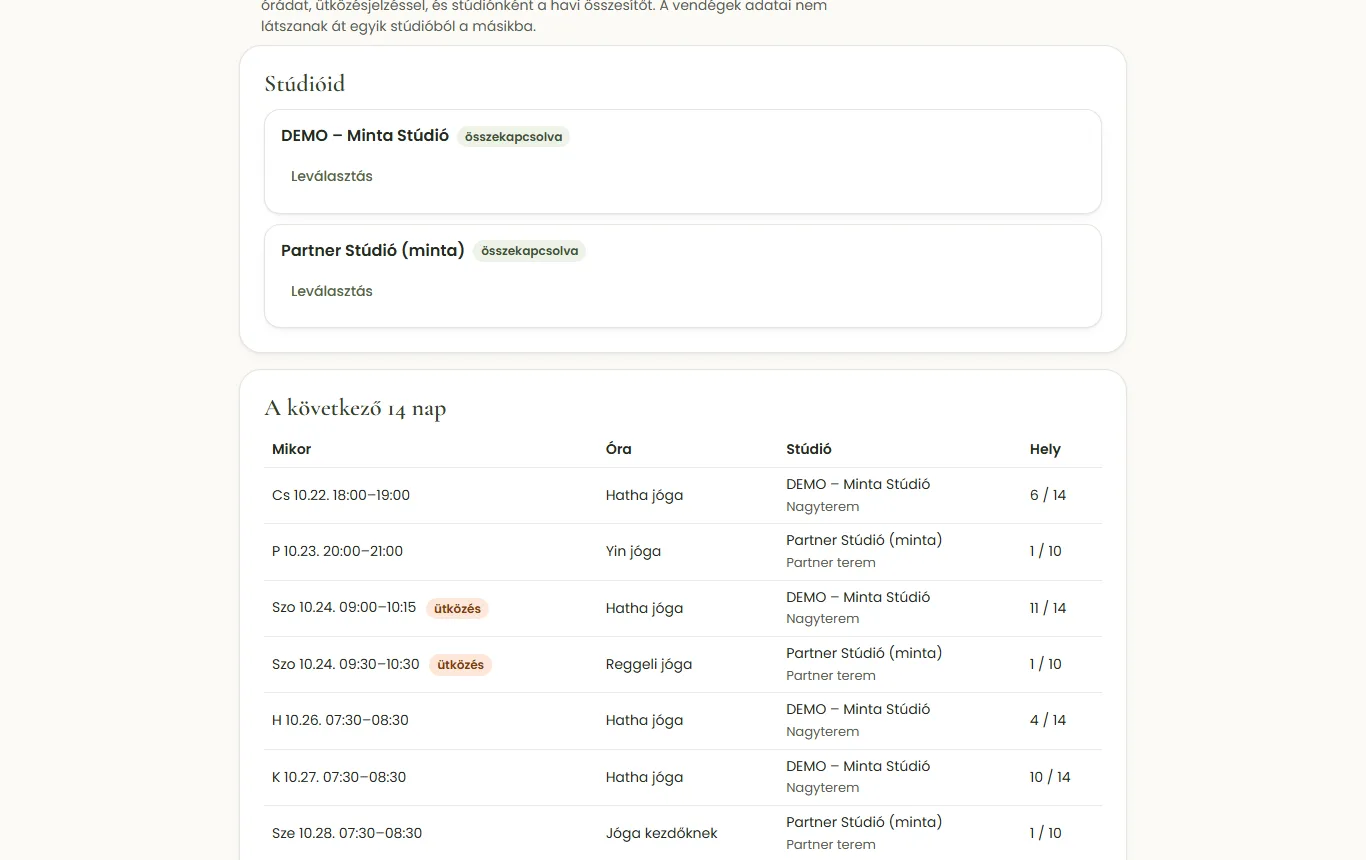Screen dimensions: 1366x860
Task: Select P 10.23. 20:00–21:00 time cell
Action: pos(338,551)
